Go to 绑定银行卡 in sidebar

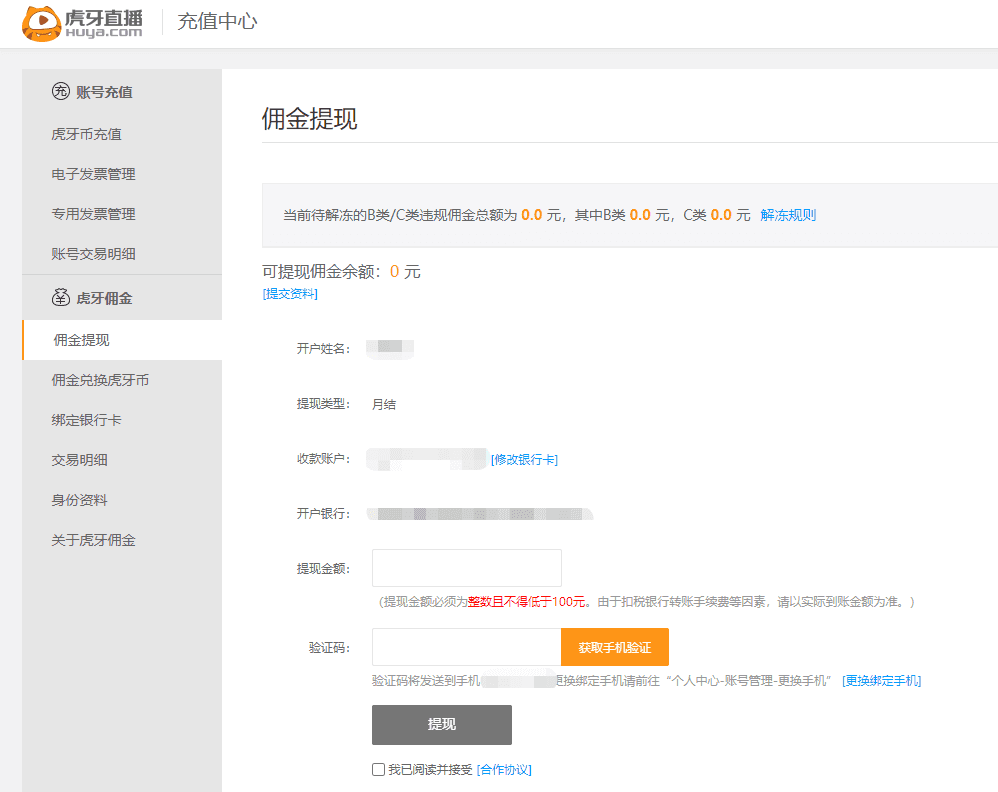pos(86,420)
